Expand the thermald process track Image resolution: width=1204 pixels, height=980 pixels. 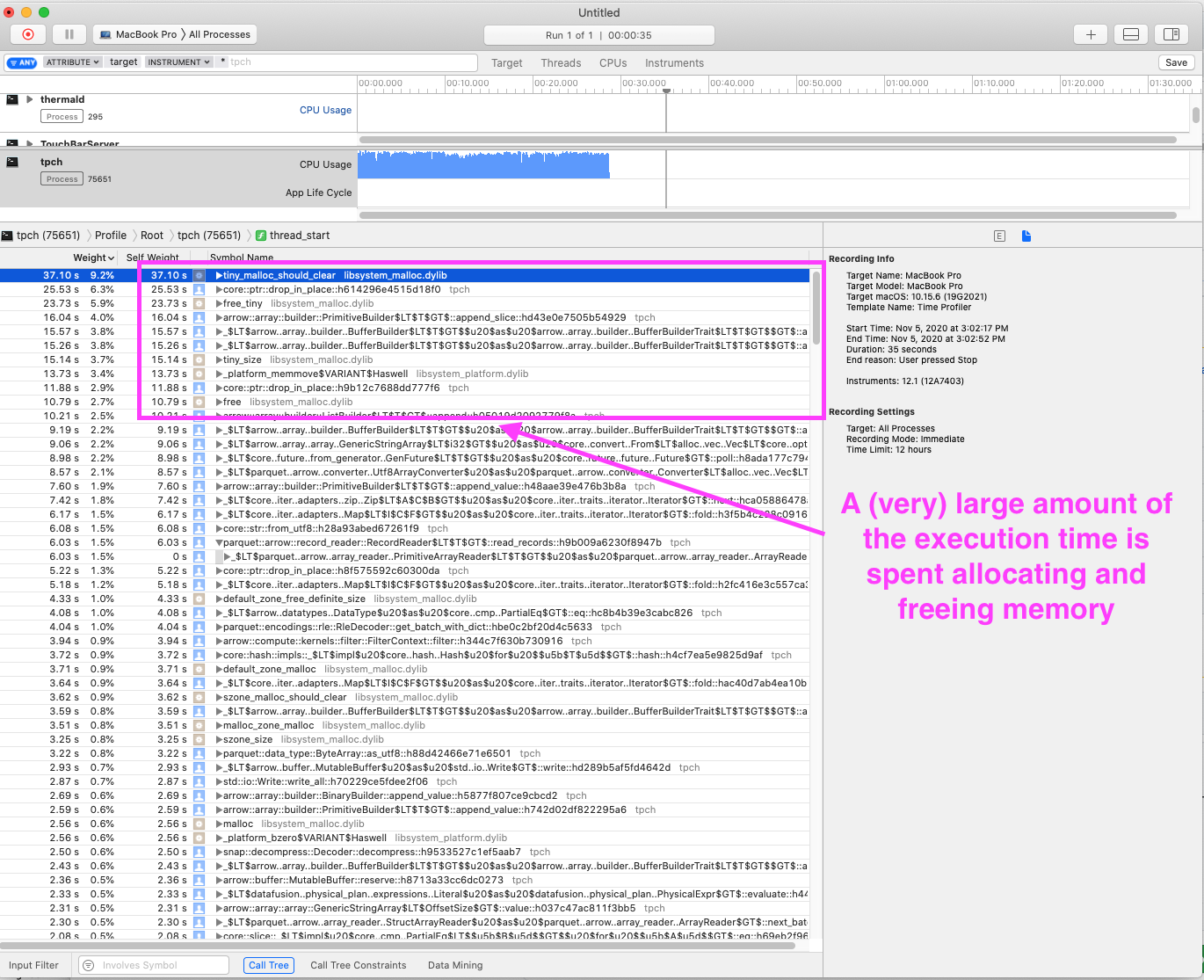tap(30, 99)
